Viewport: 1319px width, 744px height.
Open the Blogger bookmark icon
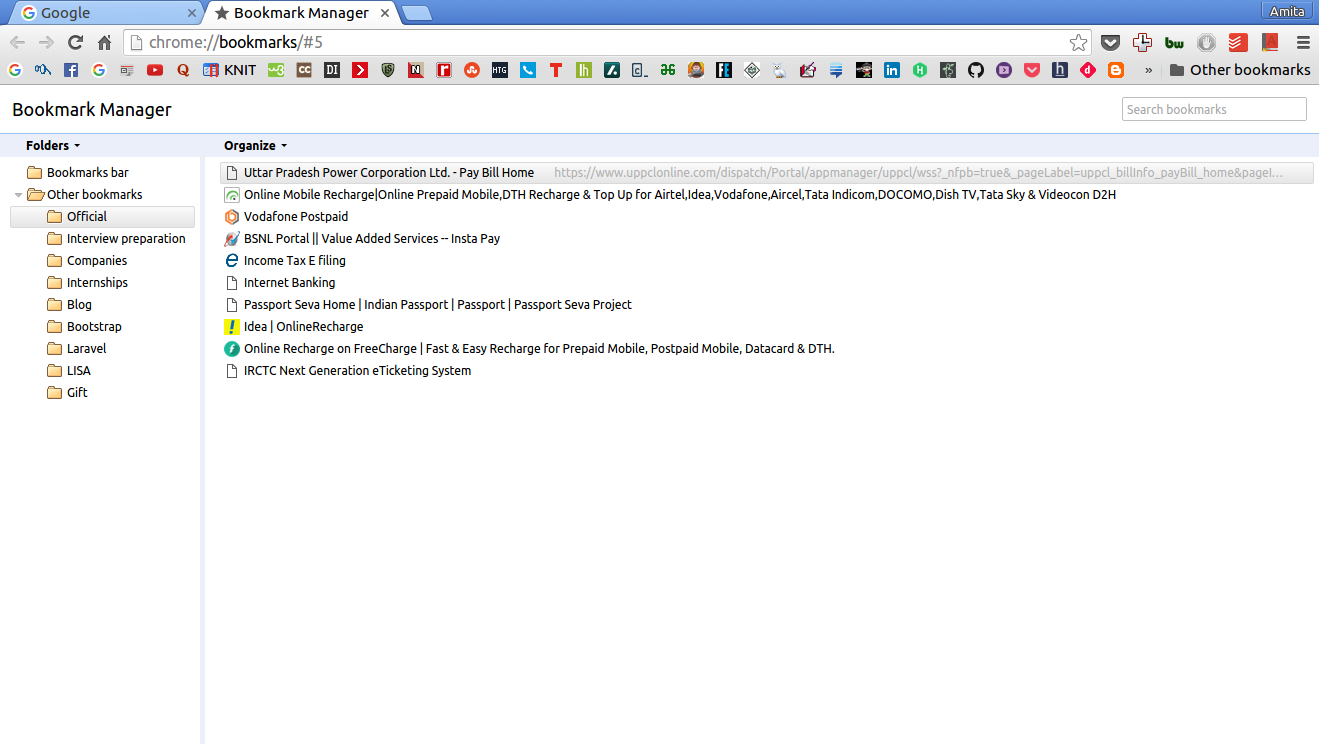pyautogui.click(x=1116, y=70)
